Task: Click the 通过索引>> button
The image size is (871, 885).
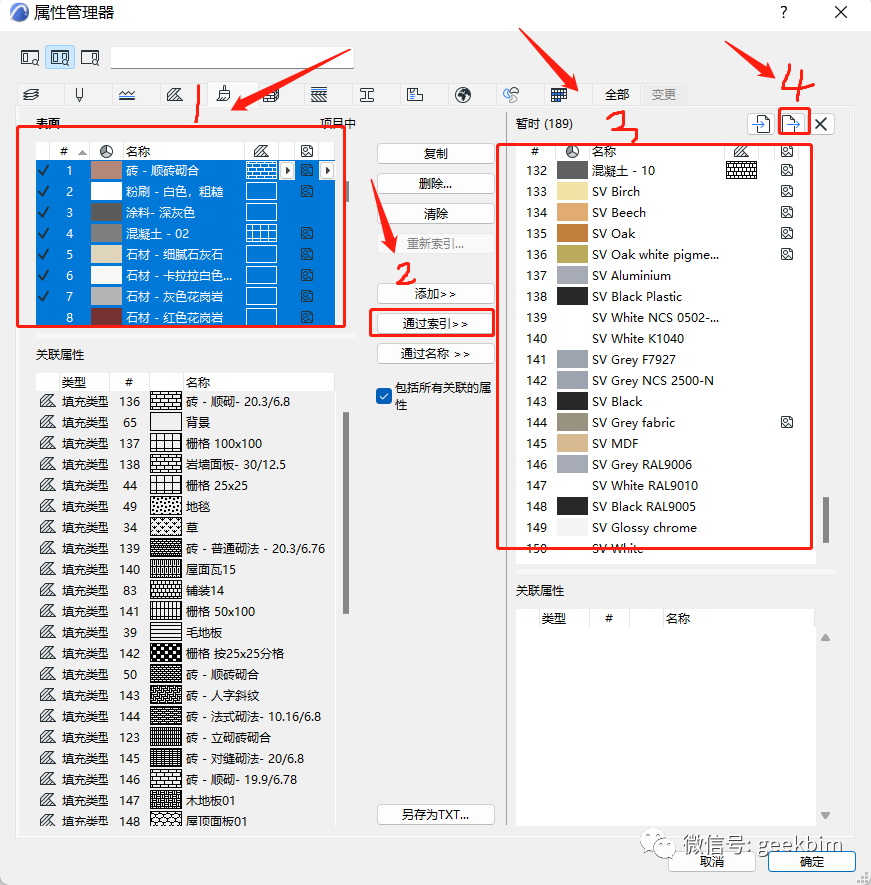Action: point(436,323)
